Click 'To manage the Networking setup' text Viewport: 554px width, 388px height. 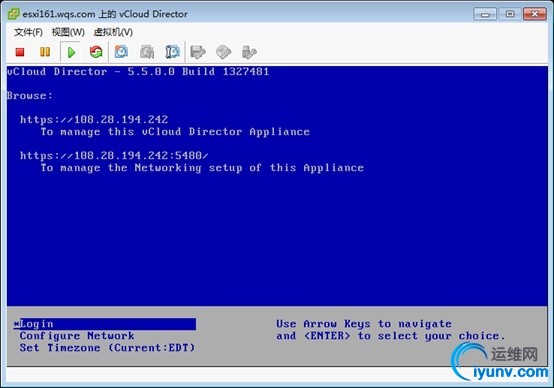202,168
